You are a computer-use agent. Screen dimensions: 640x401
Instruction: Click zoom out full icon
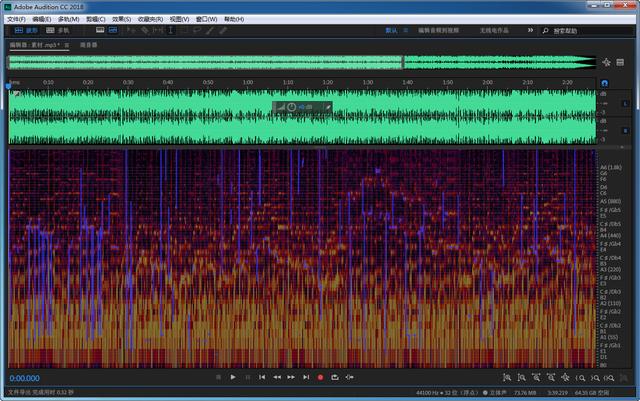[x=565, y=378]
